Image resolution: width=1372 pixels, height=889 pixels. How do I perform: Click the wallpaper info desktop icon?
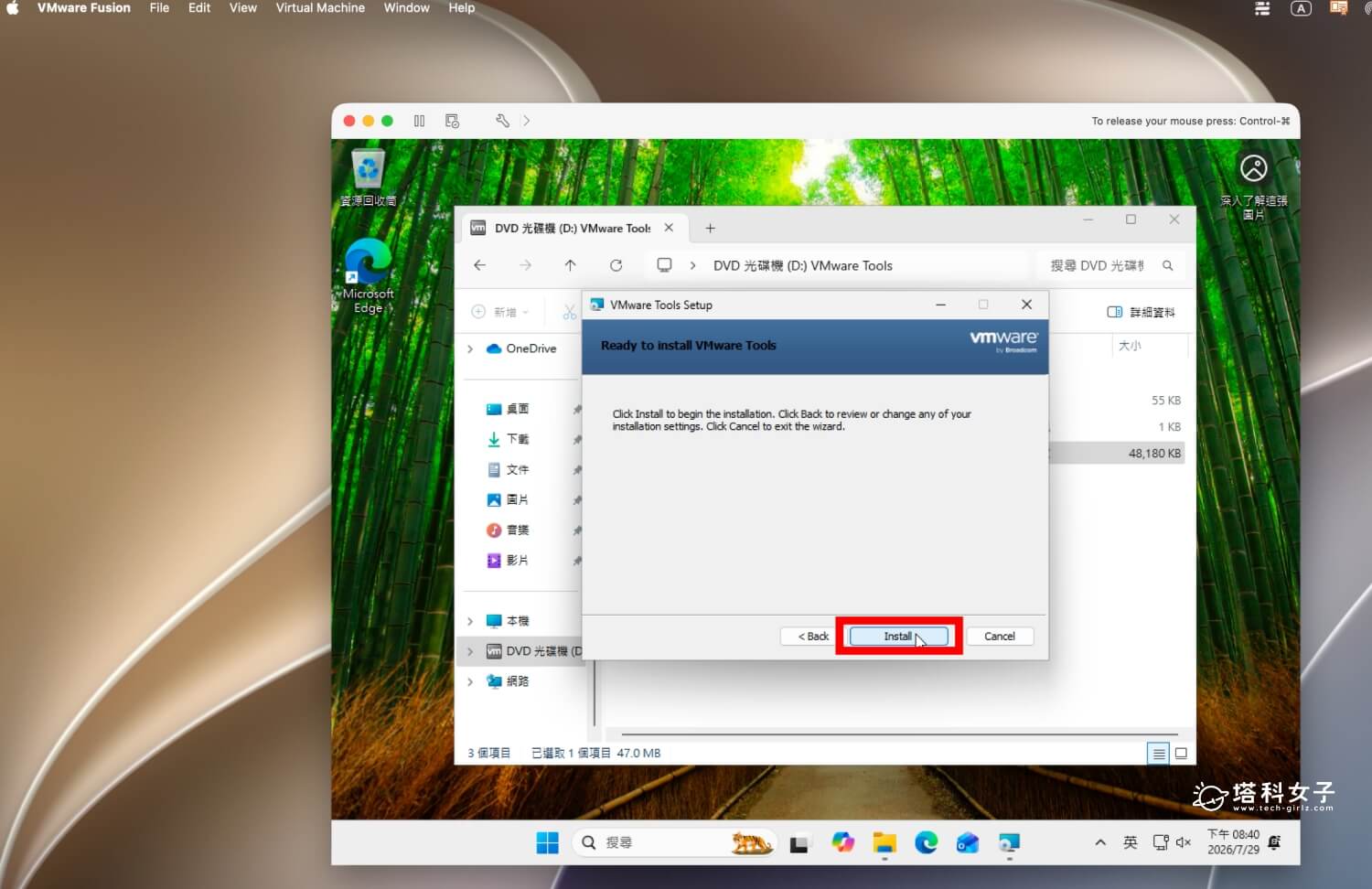1253,187
